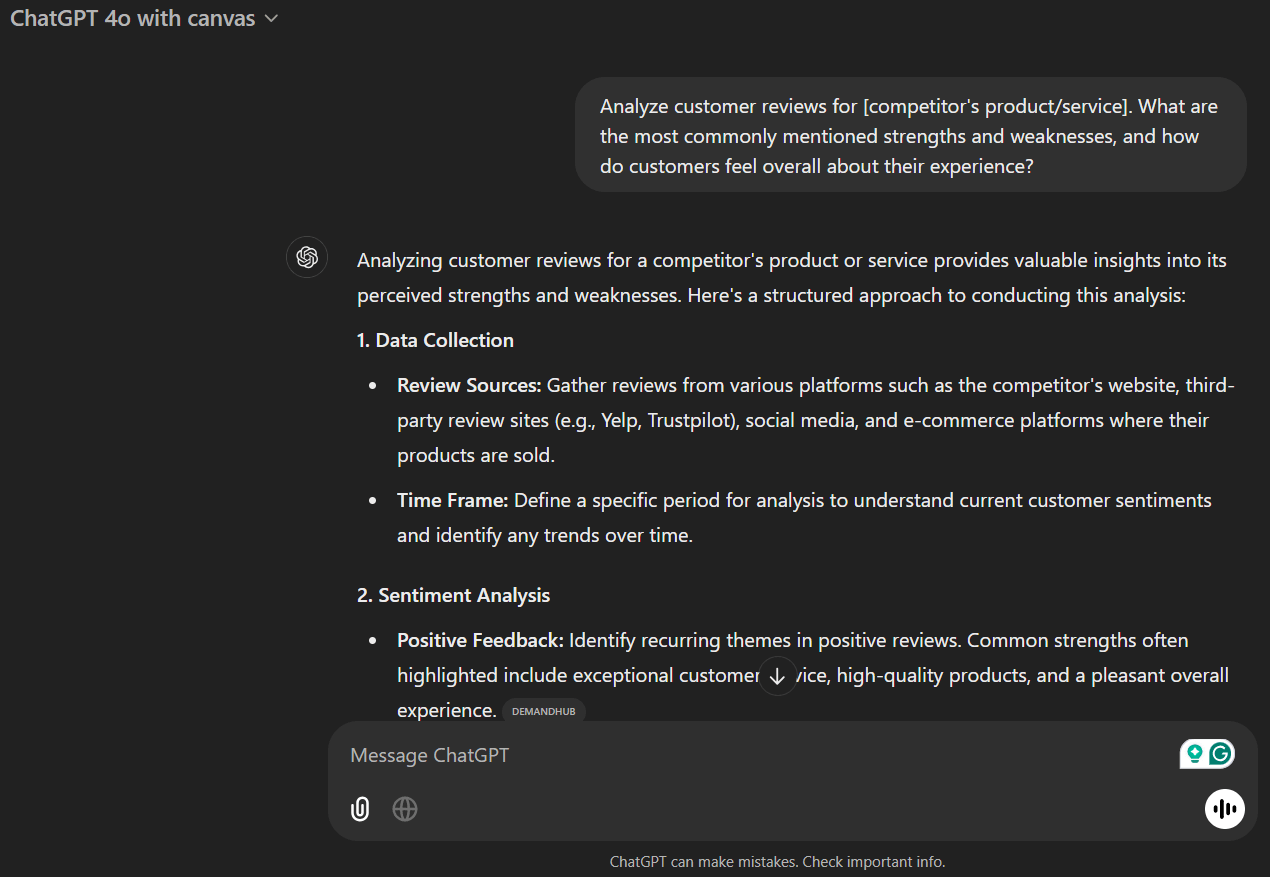This screenshot has width=1270, height=877.
Task: Select the user prompt bubble about customer reviews
Action: coord(910,135)
